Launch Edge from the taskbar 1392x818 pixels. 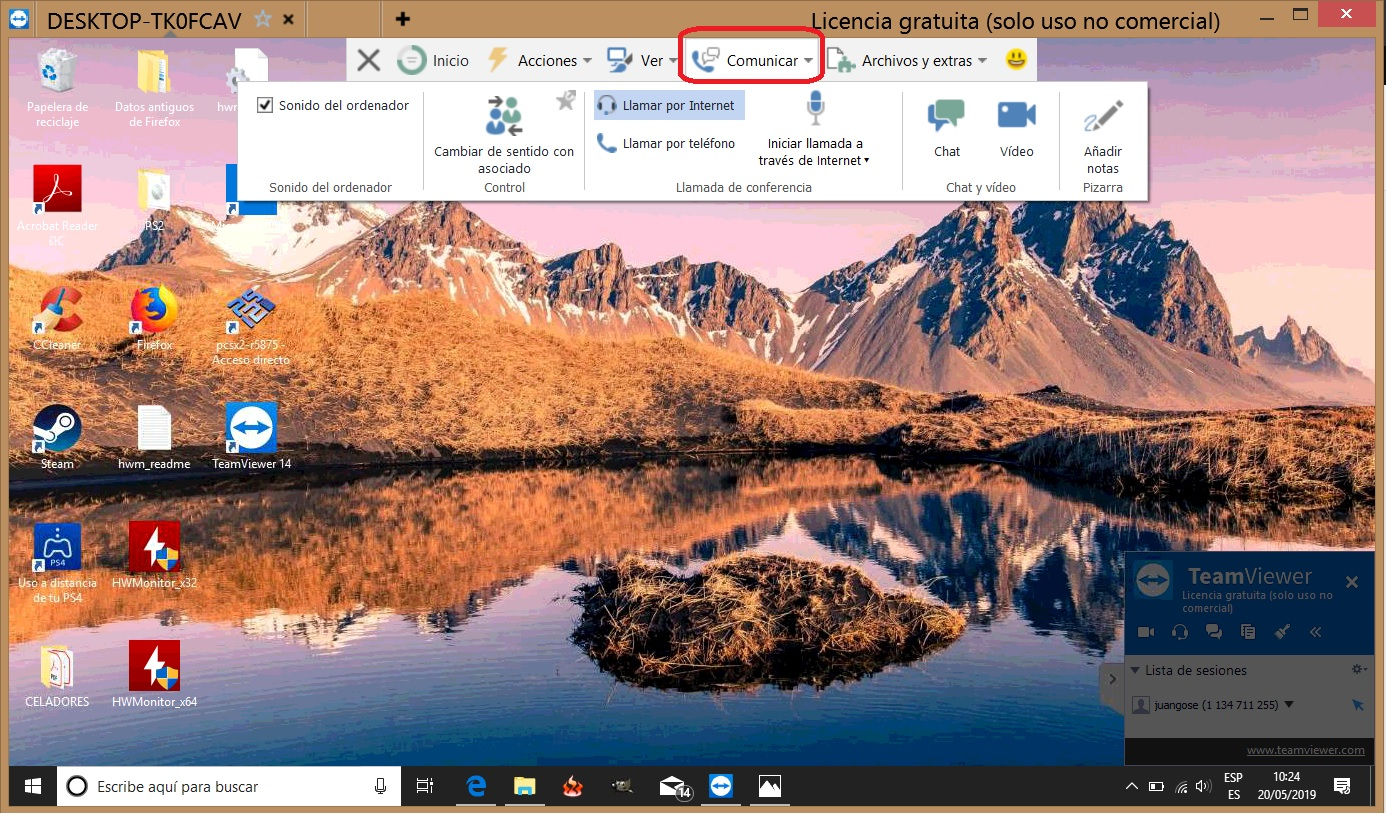tap(475, 787)
